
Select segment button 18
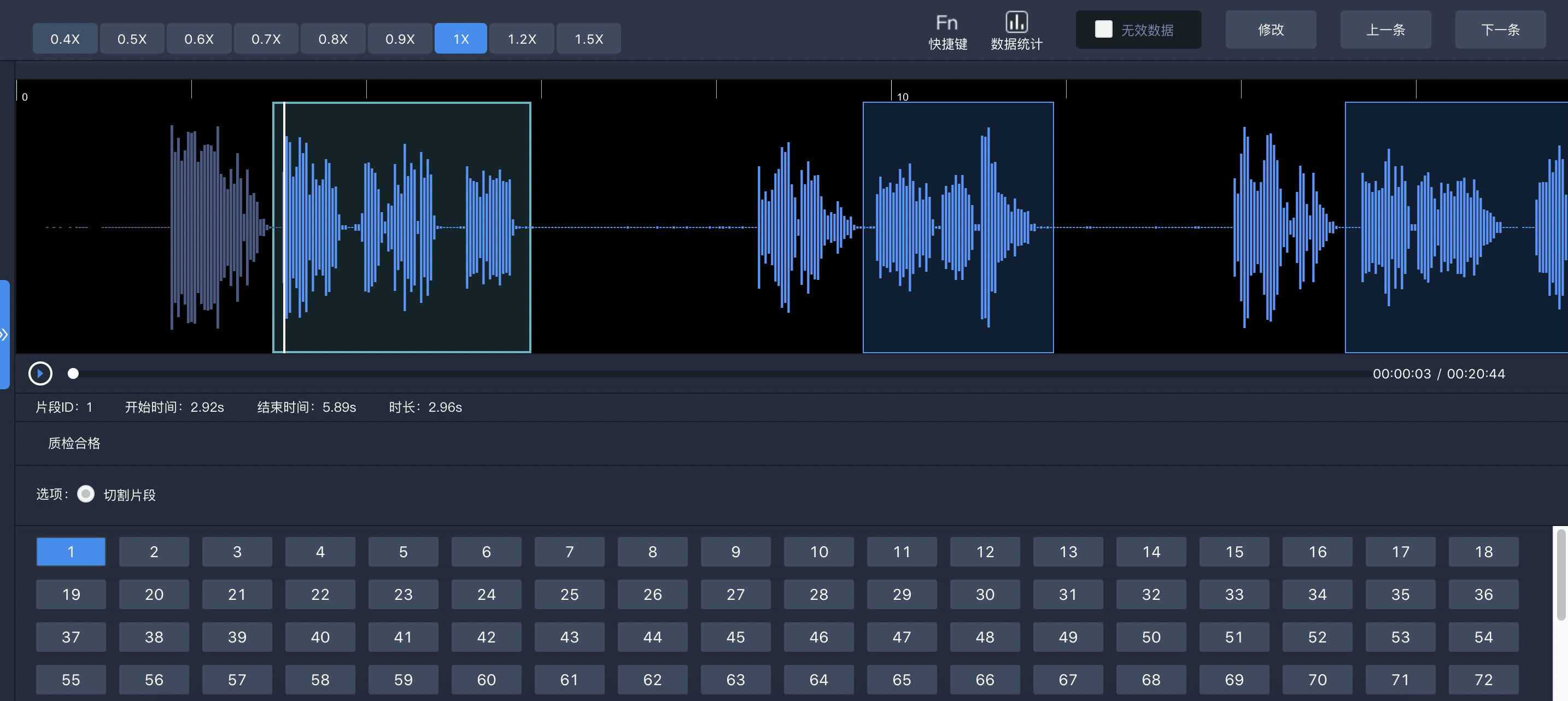1483,552
